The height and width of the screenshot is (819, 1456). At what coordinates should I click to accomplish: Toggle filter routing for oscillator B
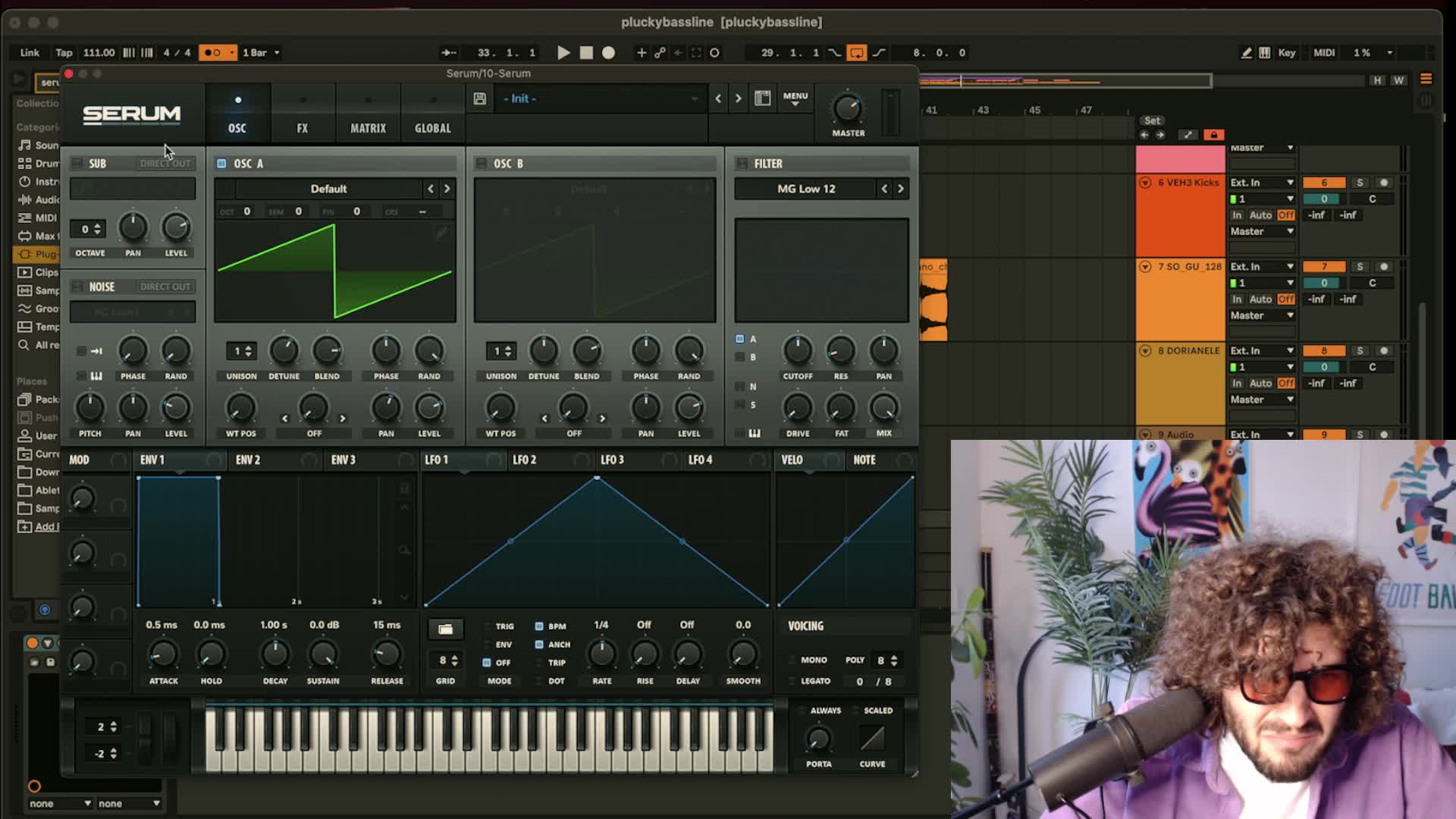pos(739,357)
